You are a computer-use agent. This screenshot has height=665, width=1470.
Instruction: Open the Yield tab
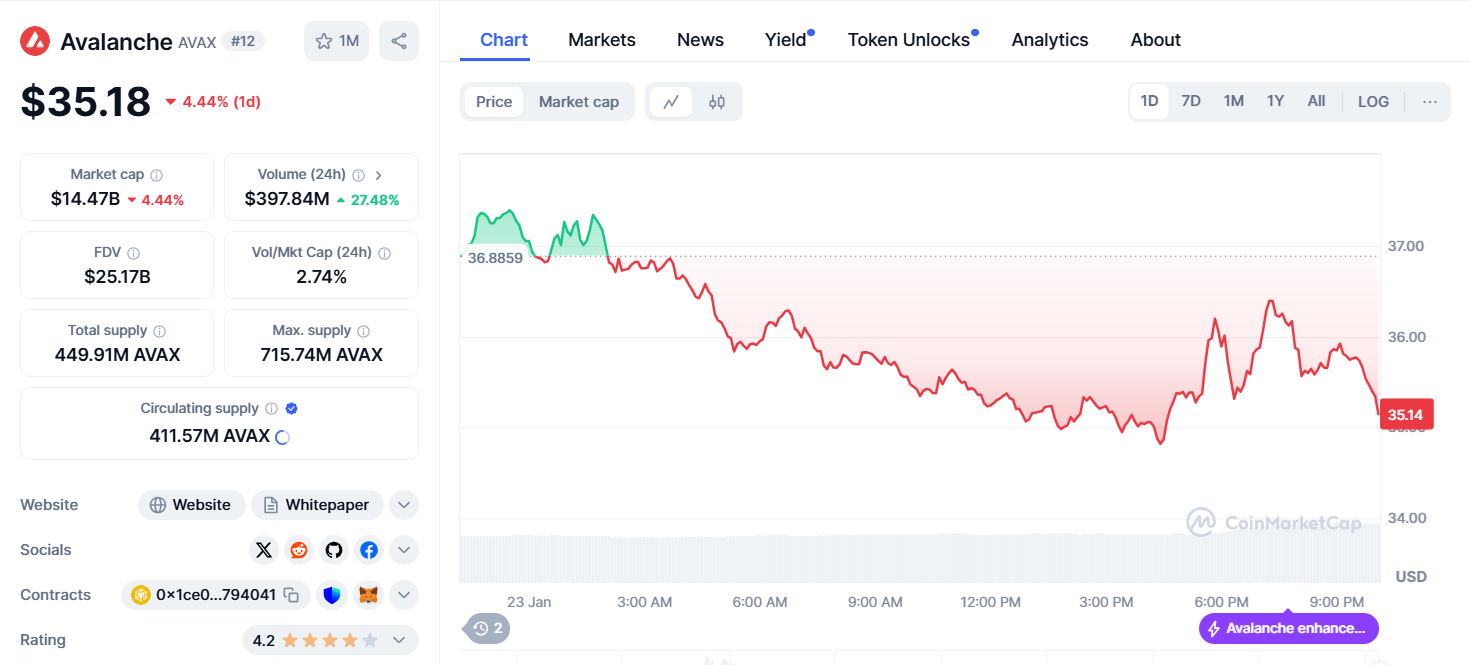tap(786, 40)
